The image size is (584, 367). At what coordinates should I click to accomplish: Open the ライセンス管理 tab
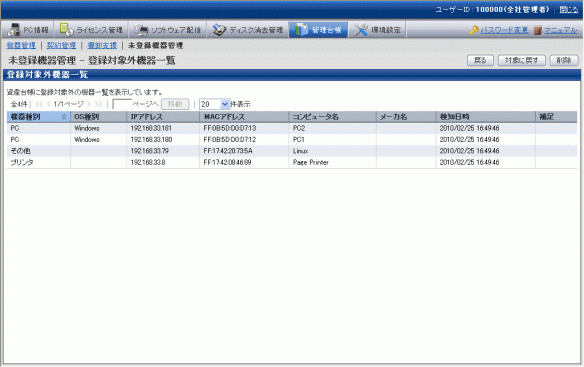(x=91, y=30)
